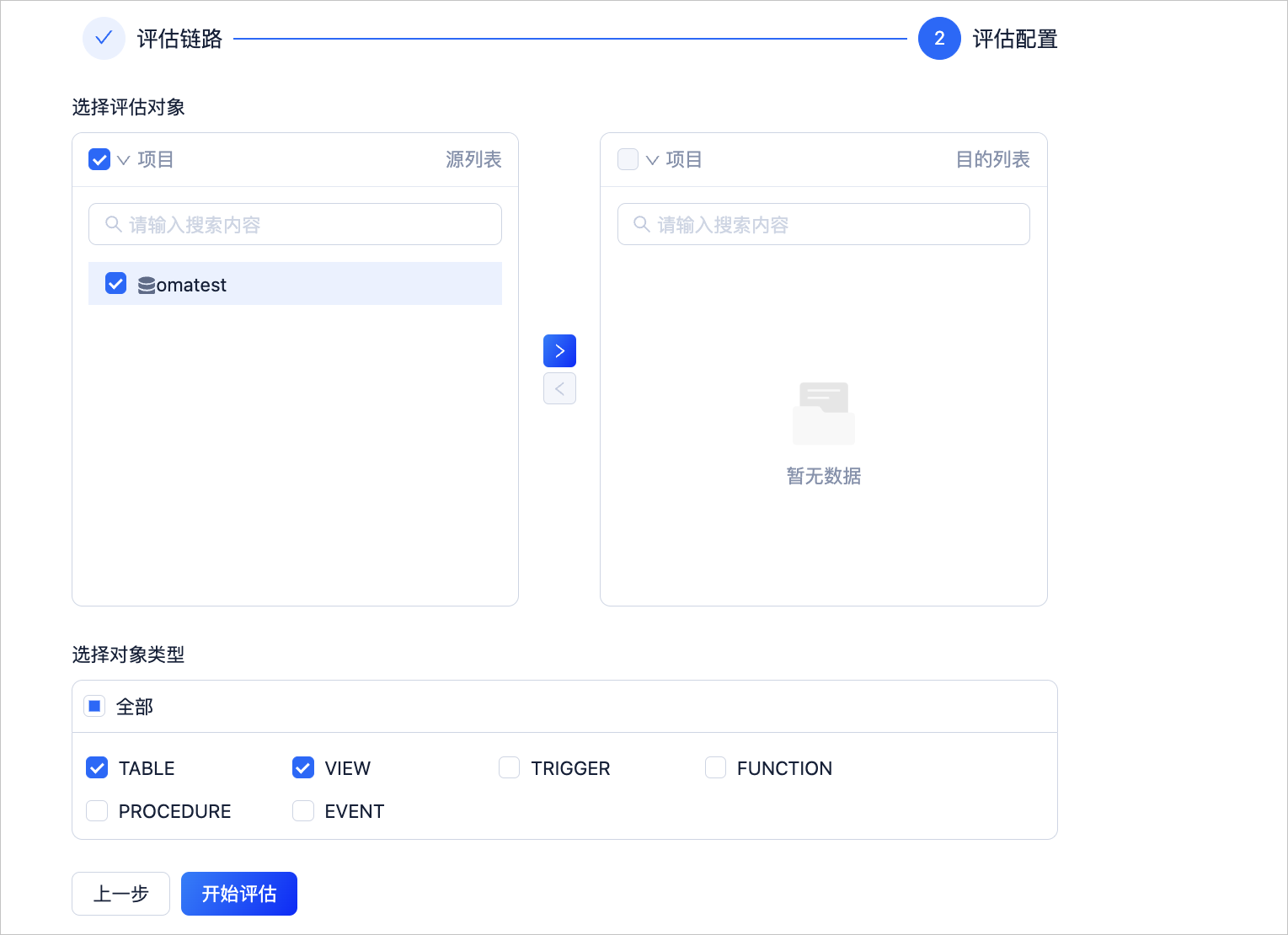Select the omatest row in source list
This screenshot has width=1288, height=935.
tap(295, 284)
